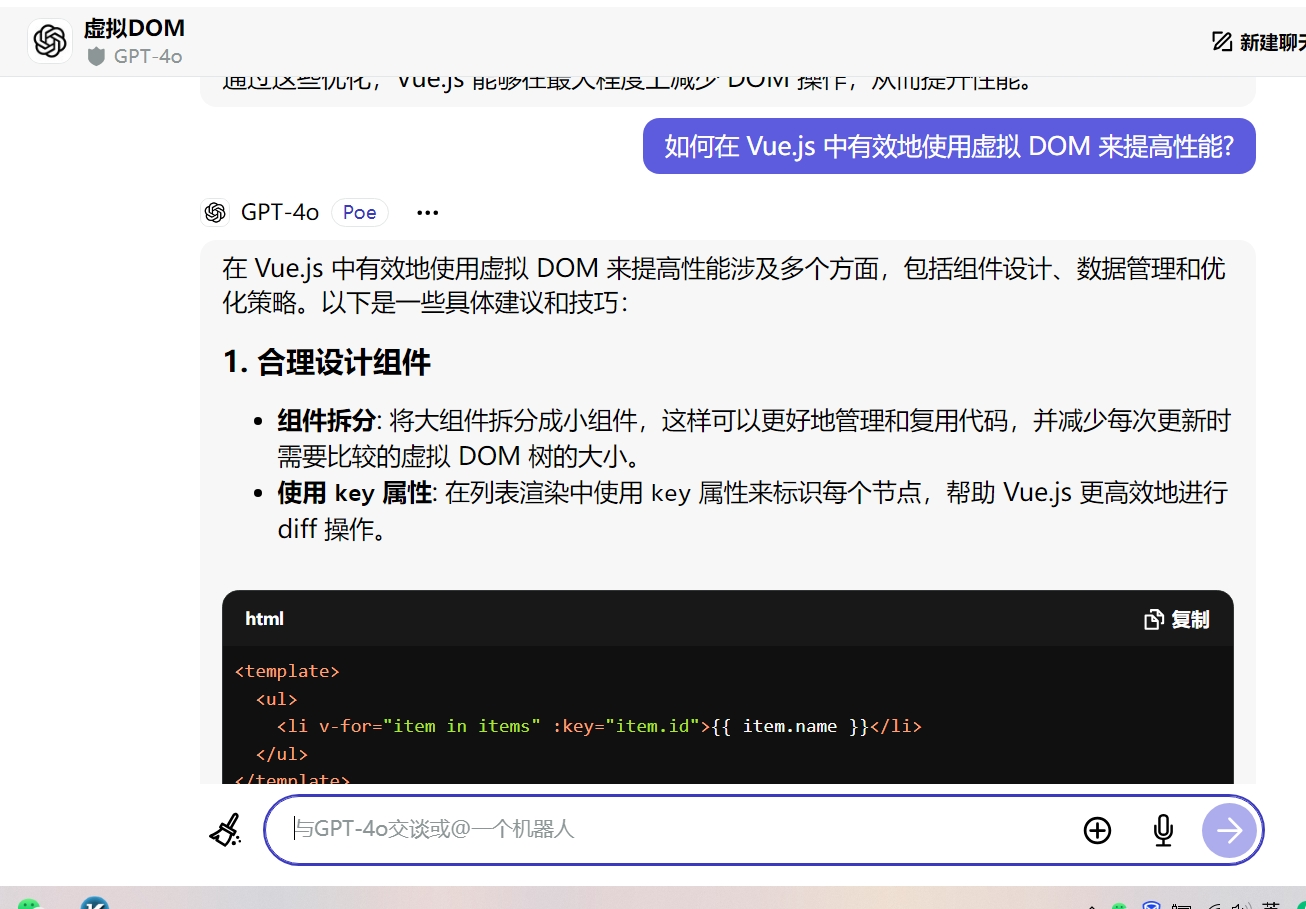Image resolution: width=1306 pixels, height=909 pixels.
Task: Click the broom clear-context icon
Action: coord(226,830)
